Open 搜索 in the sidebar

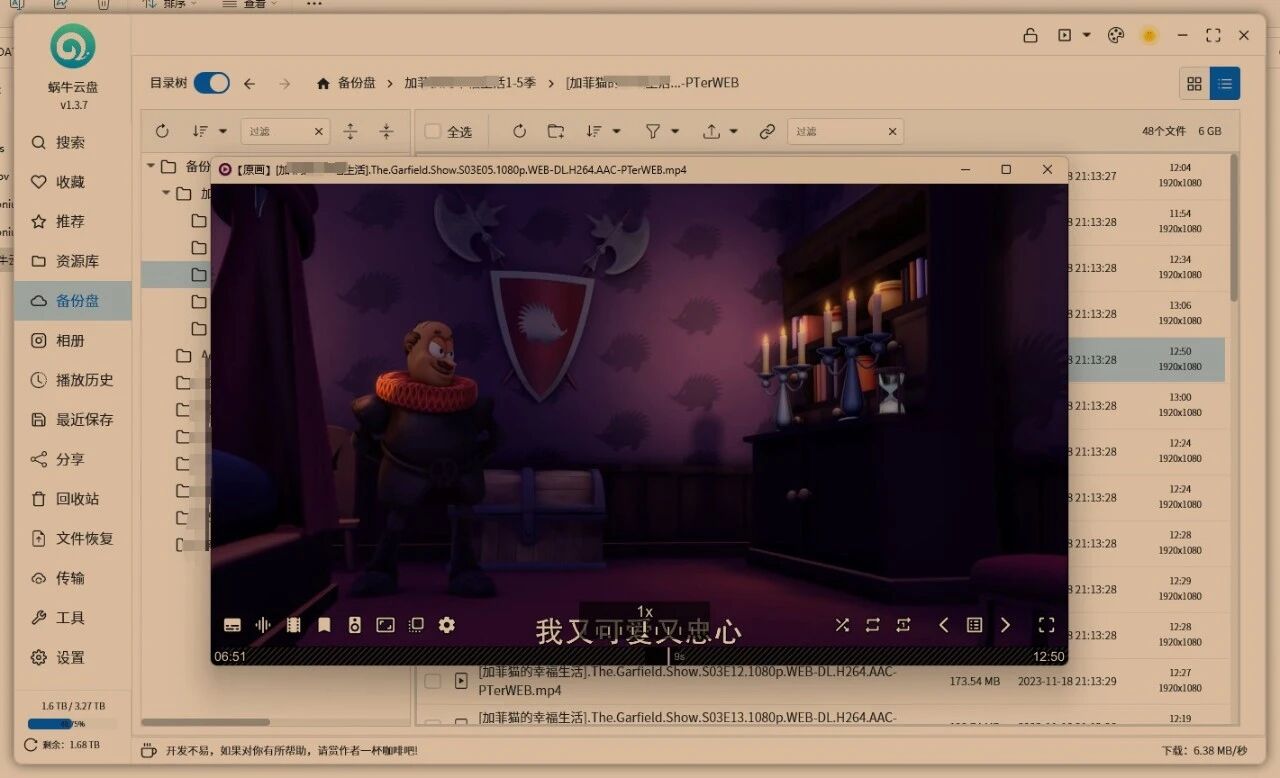coord(72,143)
